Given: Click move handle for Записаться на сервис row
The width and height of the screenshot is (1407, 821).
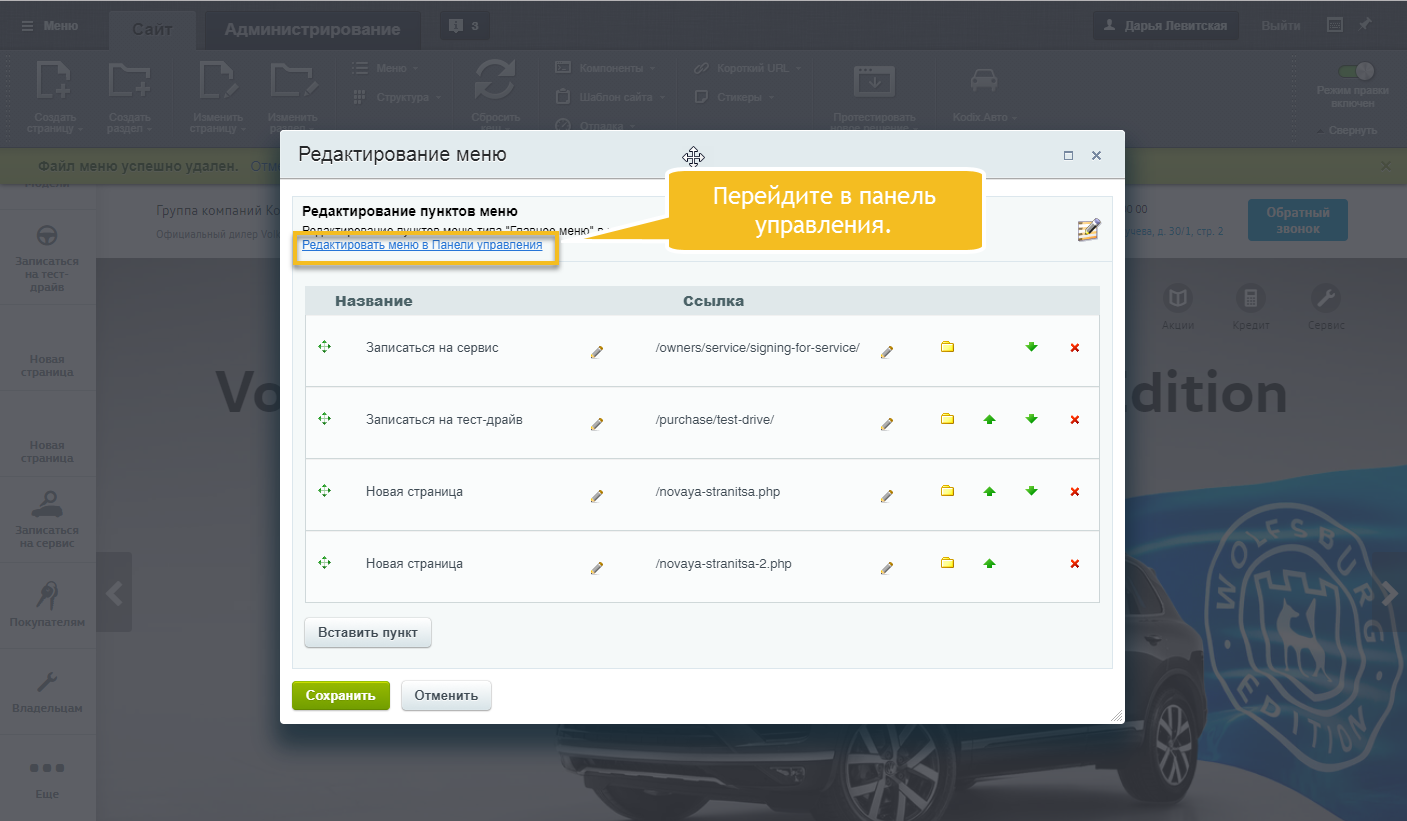Looking at the screenshot, I should point(324,347).
